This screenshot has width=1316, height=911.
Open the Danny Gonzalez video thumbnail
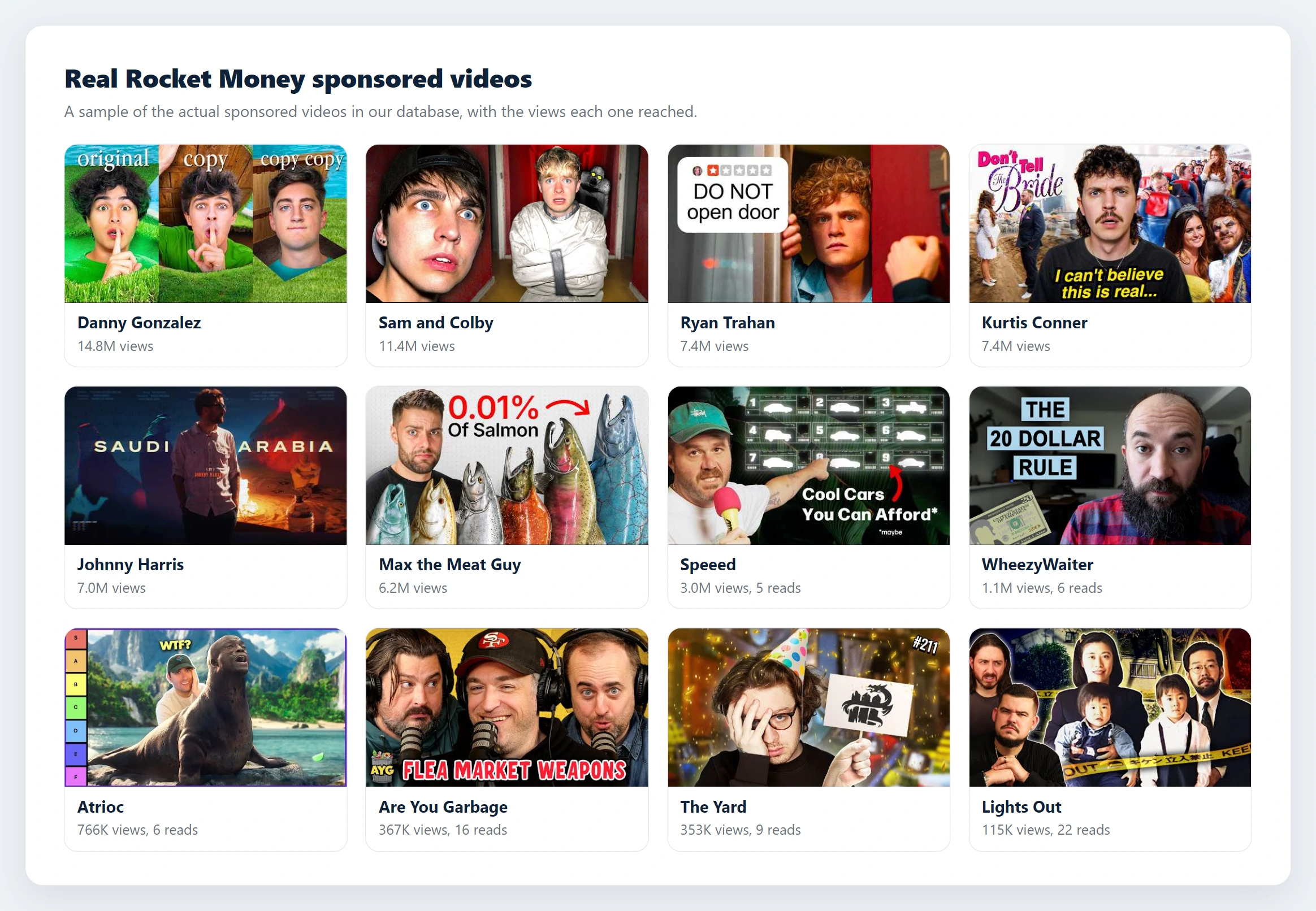206,223
